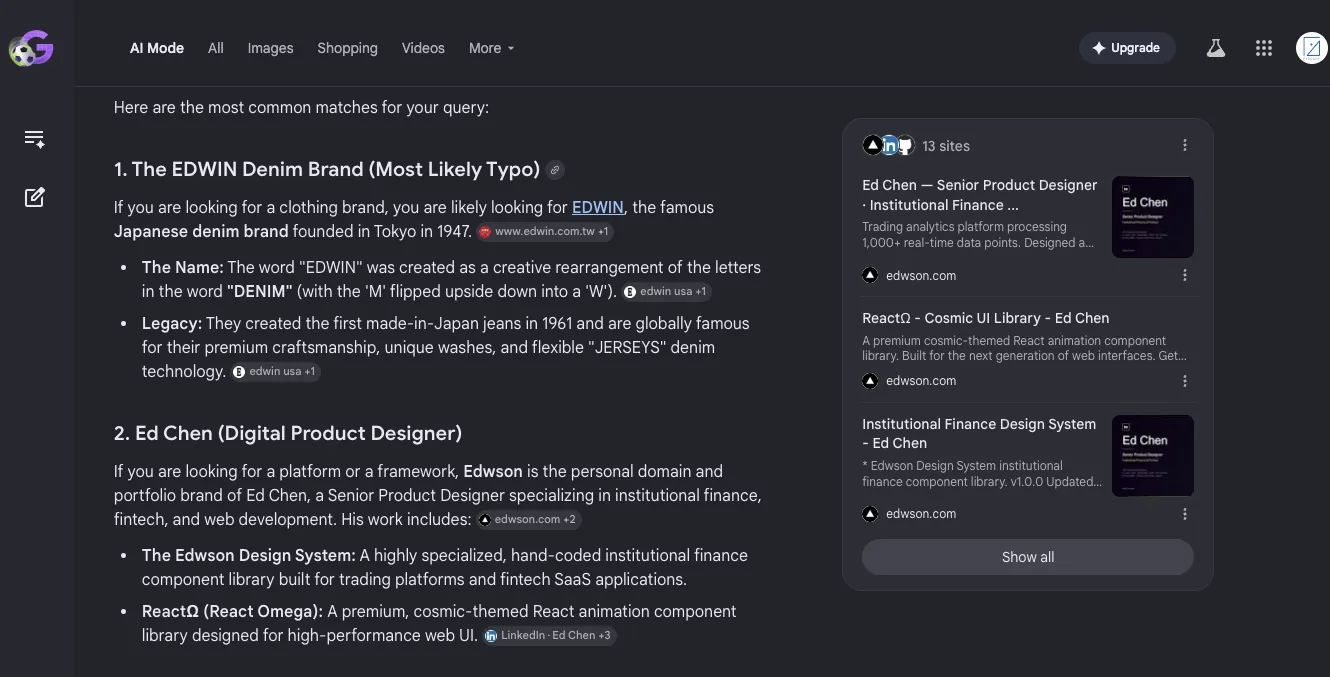Open the Google logo home icon
This screenshot has height=677, width=1330.
pos(31,48)
